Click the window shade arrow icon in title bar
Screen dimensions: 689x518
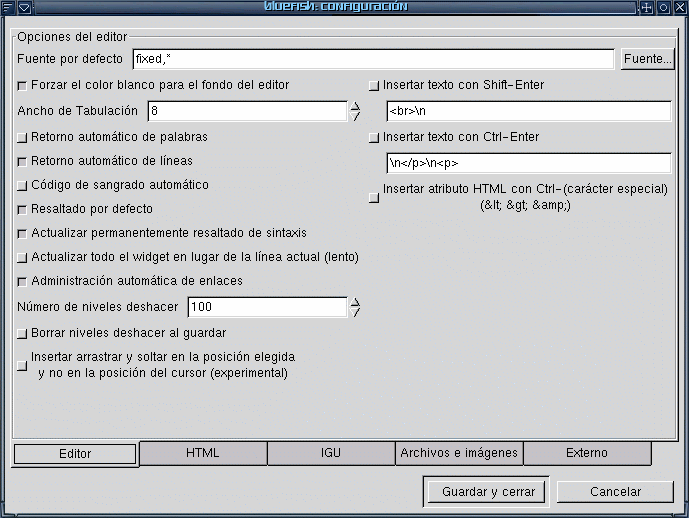tap(25, 7)
